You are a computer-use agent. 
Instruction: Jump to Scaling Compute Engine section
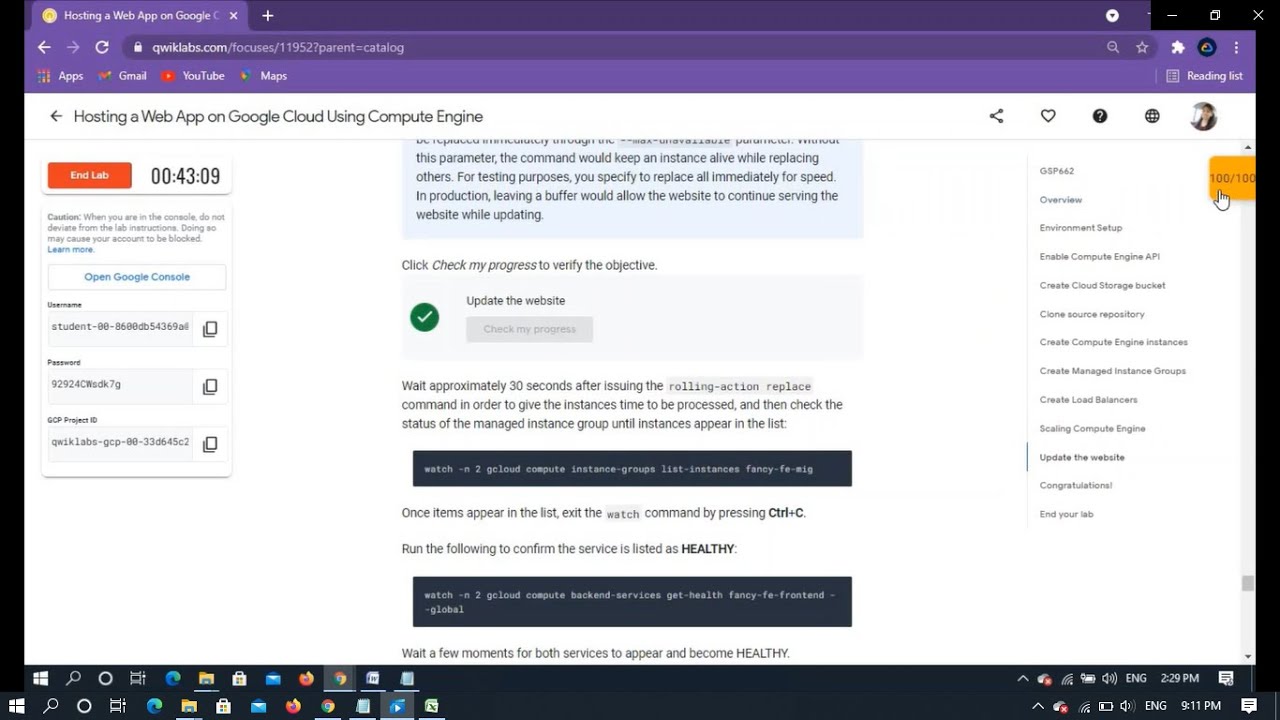tap(1092, 429)
